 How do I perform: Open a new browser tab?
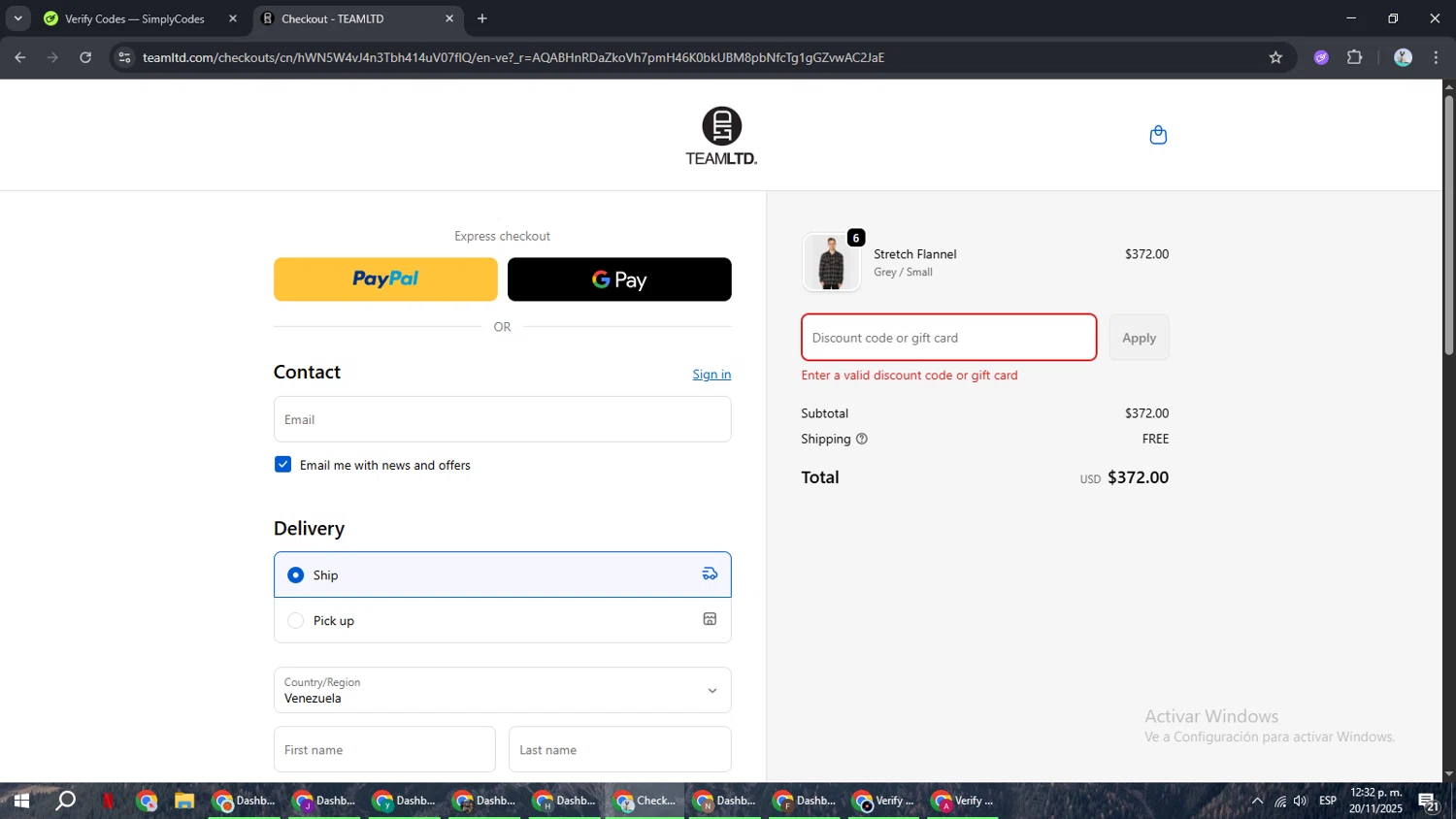tap(482, 18)
